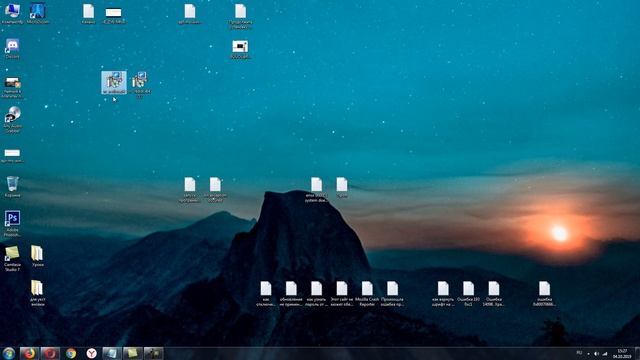Select the 'ошибка 0x80070666' file
640x360 pixels.
tap(544, 293)
